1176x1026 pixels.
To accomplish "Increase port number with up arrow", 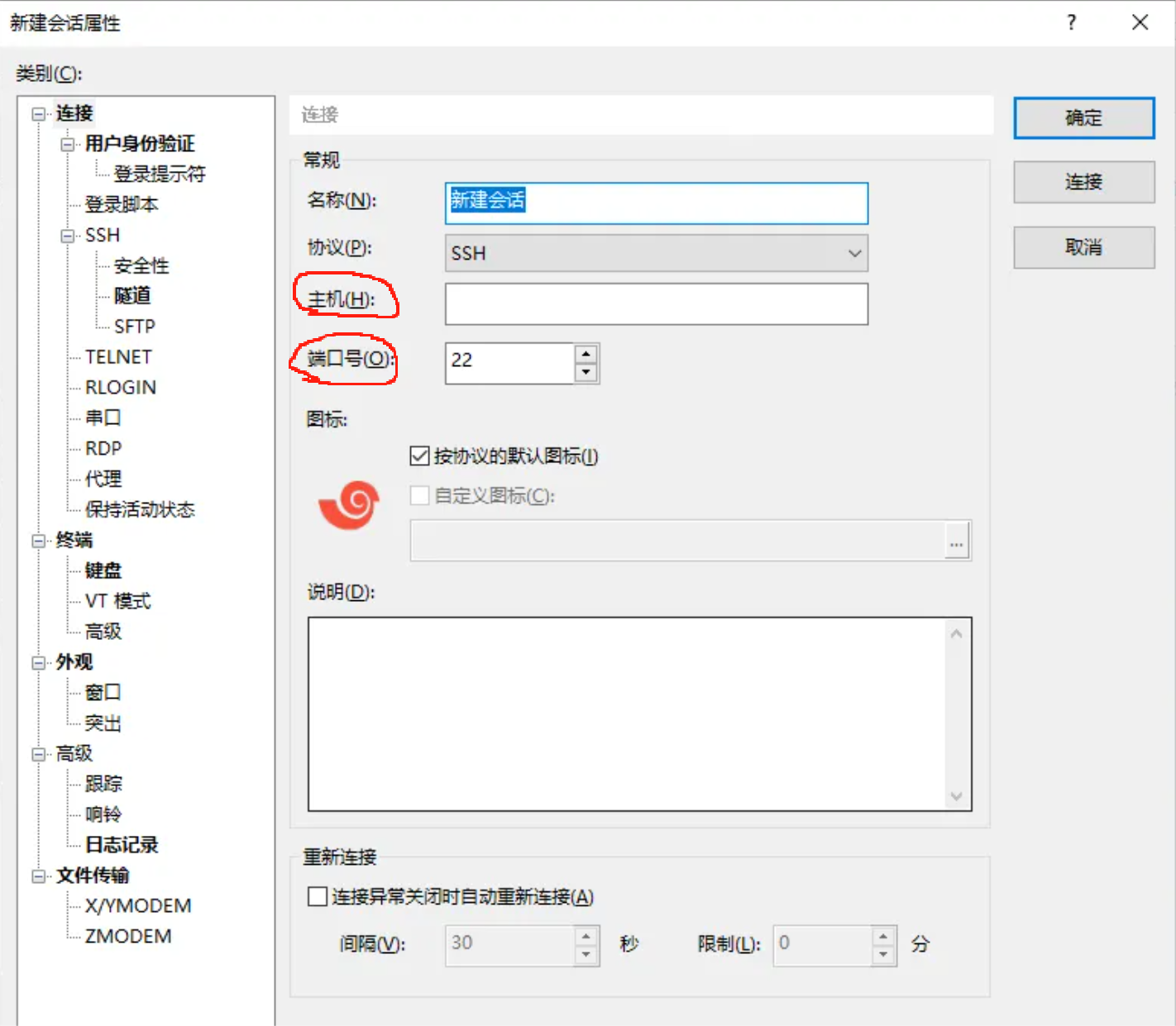I will 586,355.
